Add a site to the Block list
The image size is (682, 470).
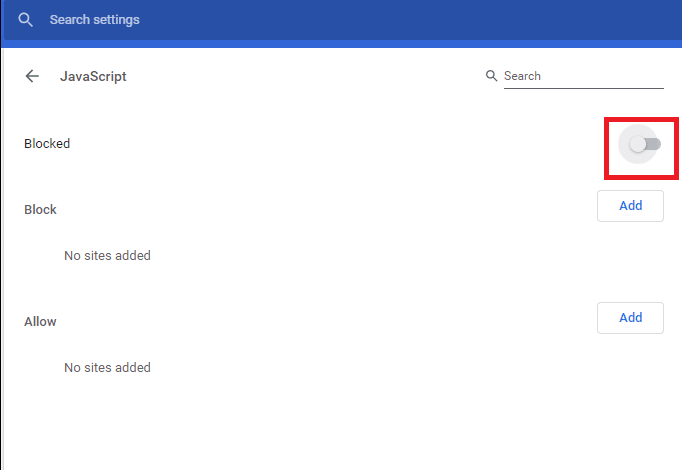[630, 206]
